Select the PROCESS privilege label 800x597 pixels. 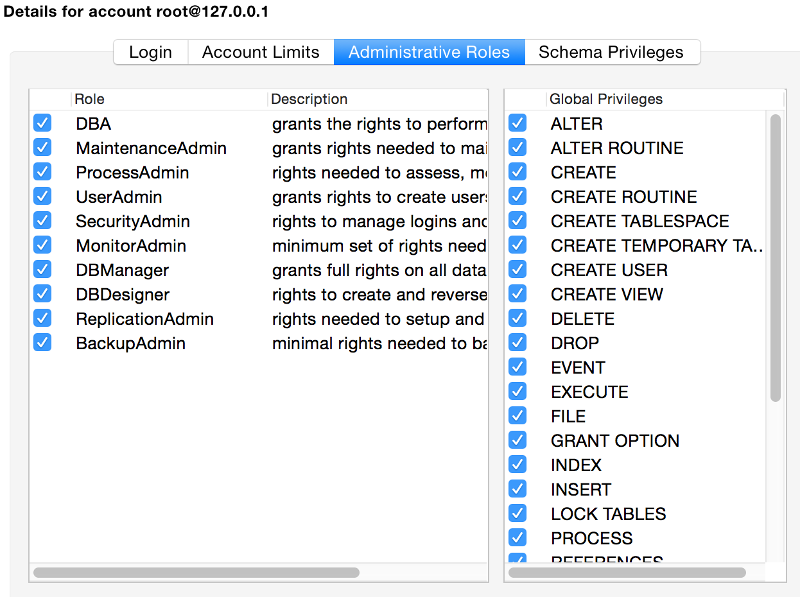click(x=591, y=539)
